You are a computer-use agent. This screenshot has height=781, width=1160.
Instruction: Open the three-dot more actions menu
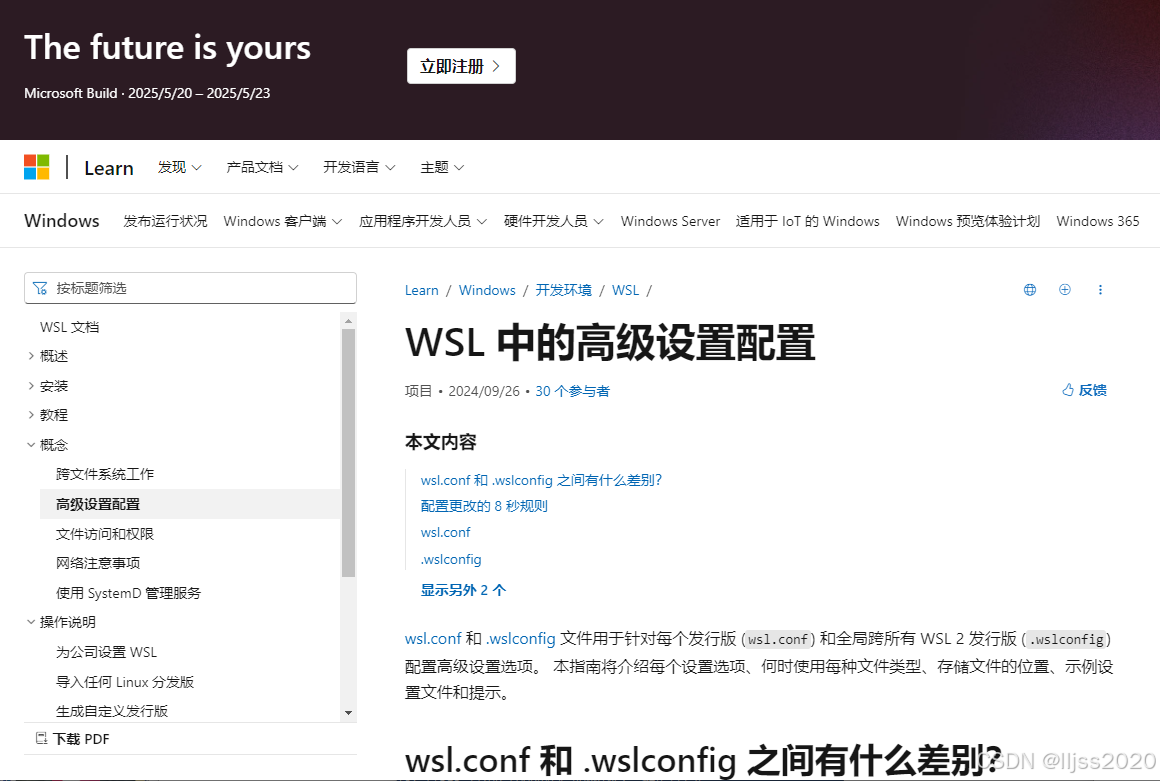pyautogui.click(x=1100, y=290)
